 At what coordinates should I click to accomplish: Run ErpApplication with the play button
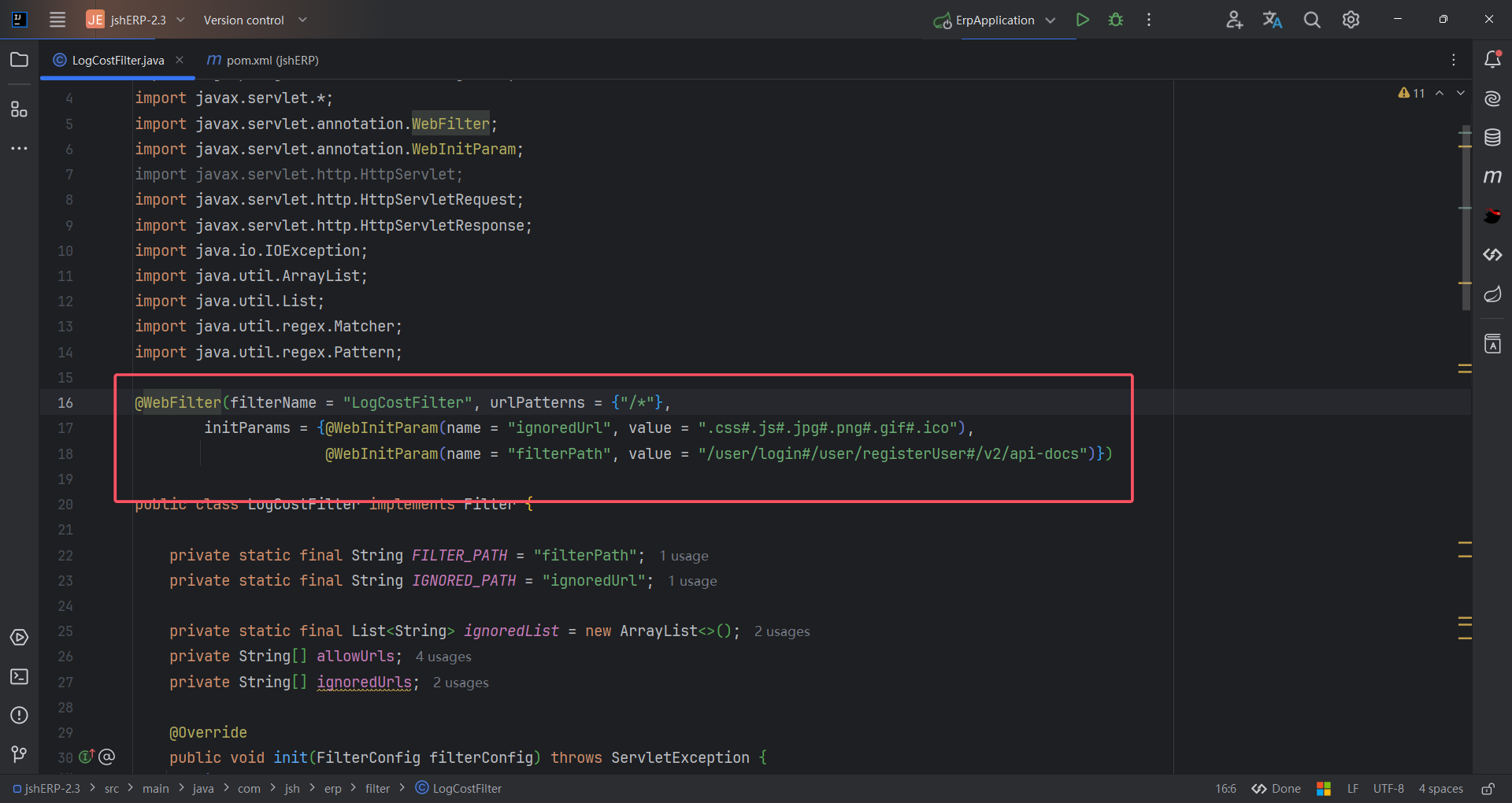pyautogui.click(x=1083, y=20)
